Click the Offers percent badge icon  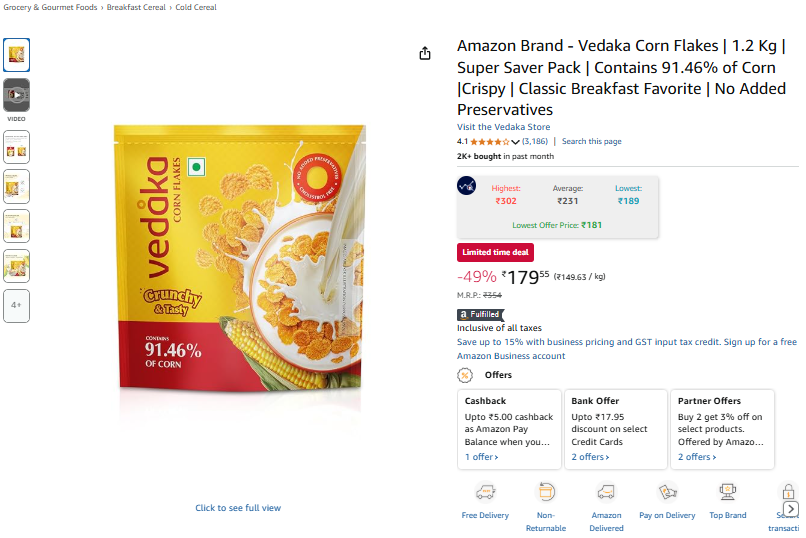[x=465, y=375]
